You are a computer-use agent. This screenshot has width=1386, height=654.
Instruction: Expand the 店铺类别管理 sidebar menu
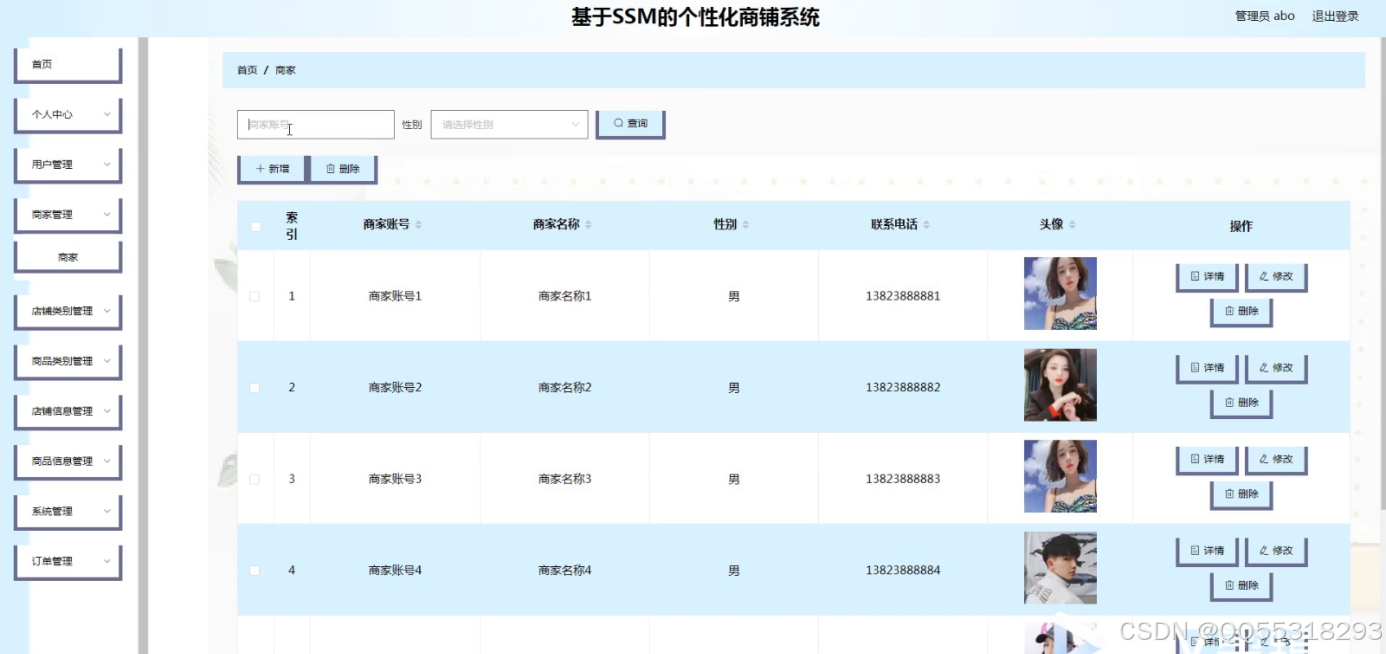coord(68,311)
